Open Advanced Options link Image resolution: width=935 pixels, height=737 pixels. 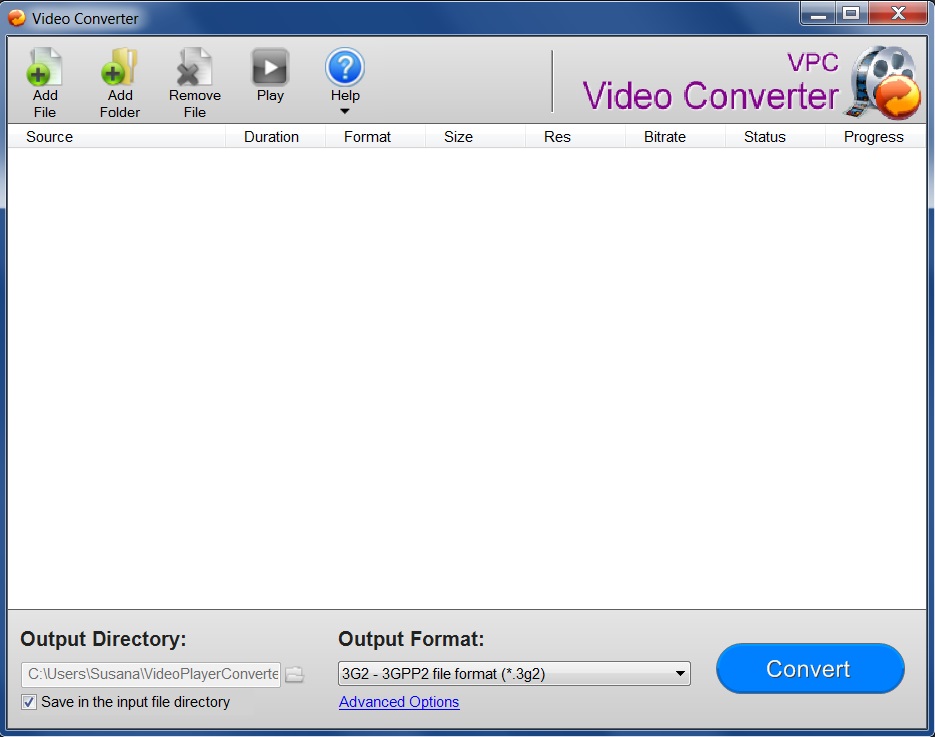tap(399, 702)
